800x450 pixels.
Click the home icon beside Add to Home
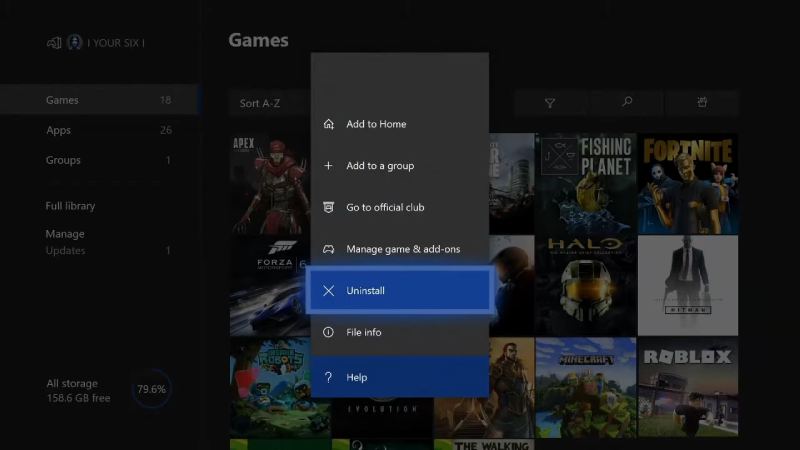point(329,124)
